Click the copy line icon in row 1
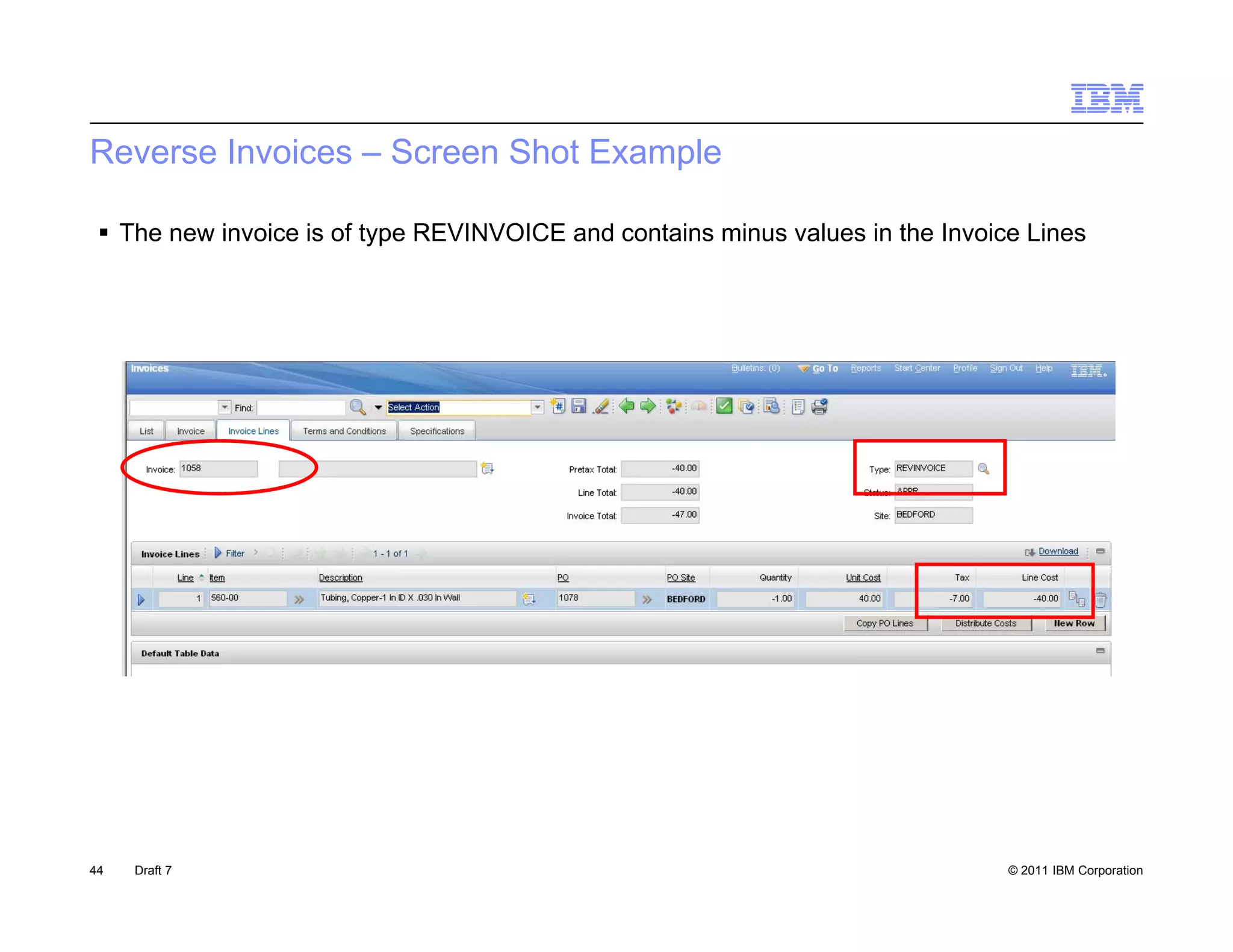 click(x=1076, y=598)
